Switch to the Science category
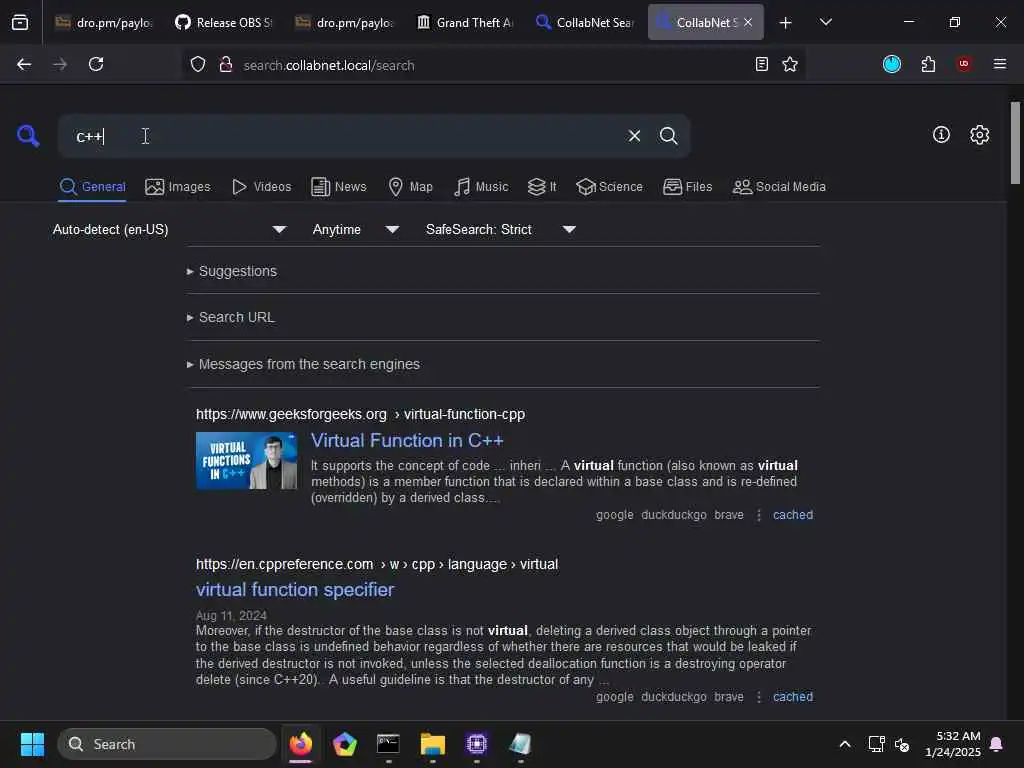This screenshot has width=1024, height=768. coord(609,187)
